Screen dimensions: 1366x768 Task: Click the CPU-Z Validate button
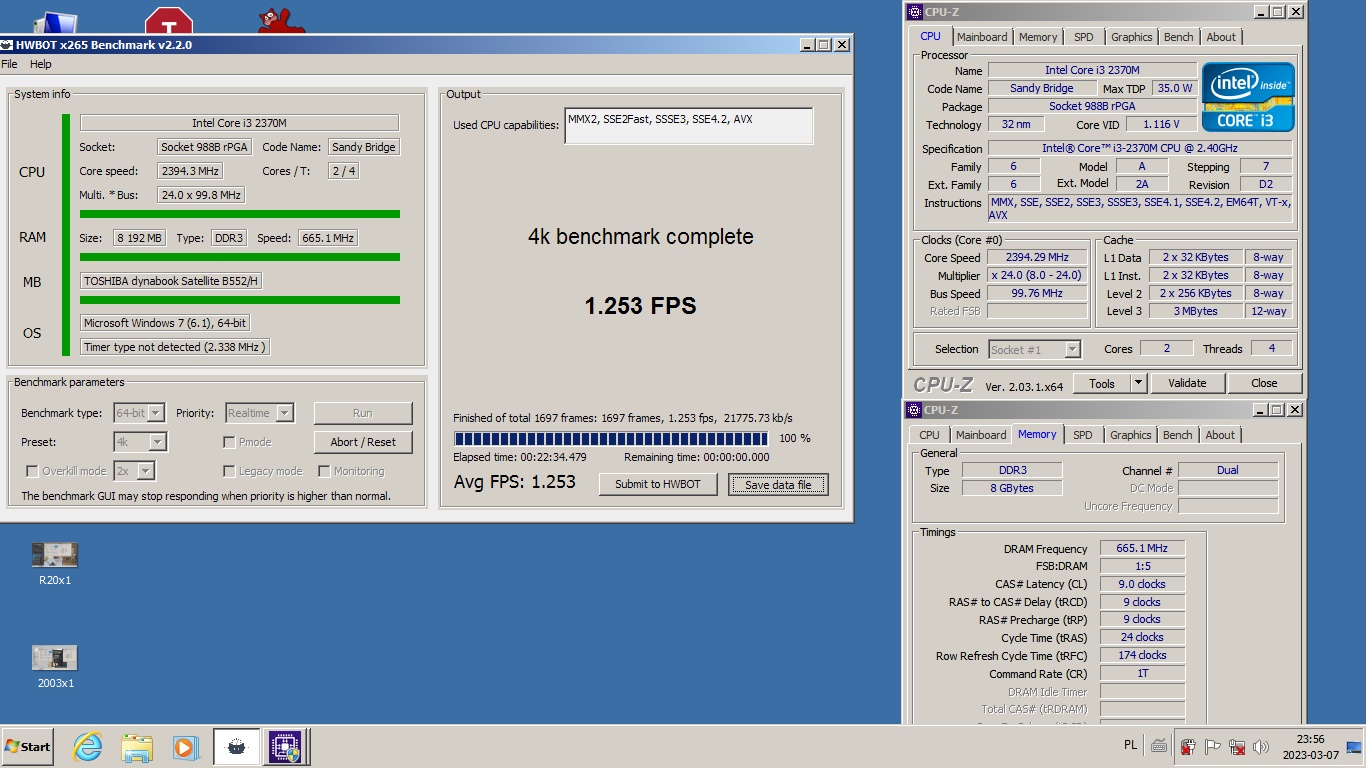(1186, 383)
